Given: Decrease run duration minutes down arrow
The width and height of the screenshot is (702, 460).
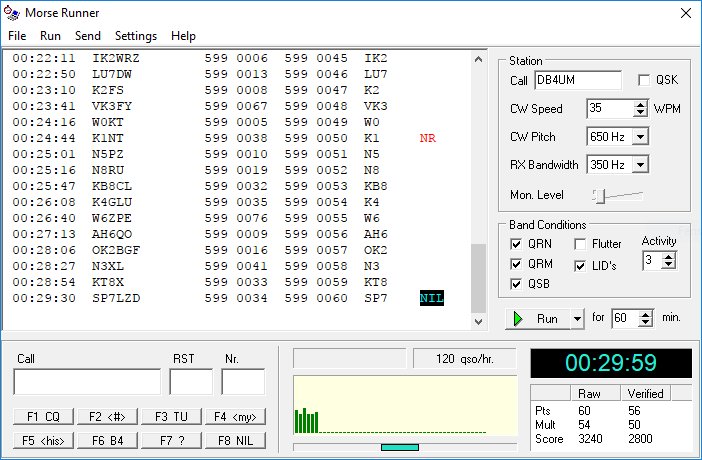Looking at the screenshot, I should point(646,322).
